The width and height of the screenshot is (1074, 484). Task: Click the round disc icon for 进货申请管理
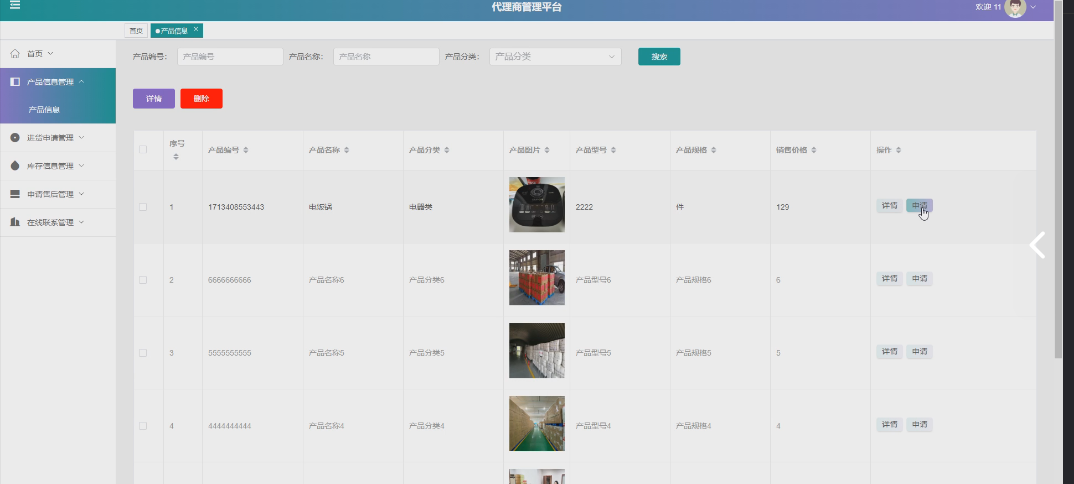click(15, 138)
